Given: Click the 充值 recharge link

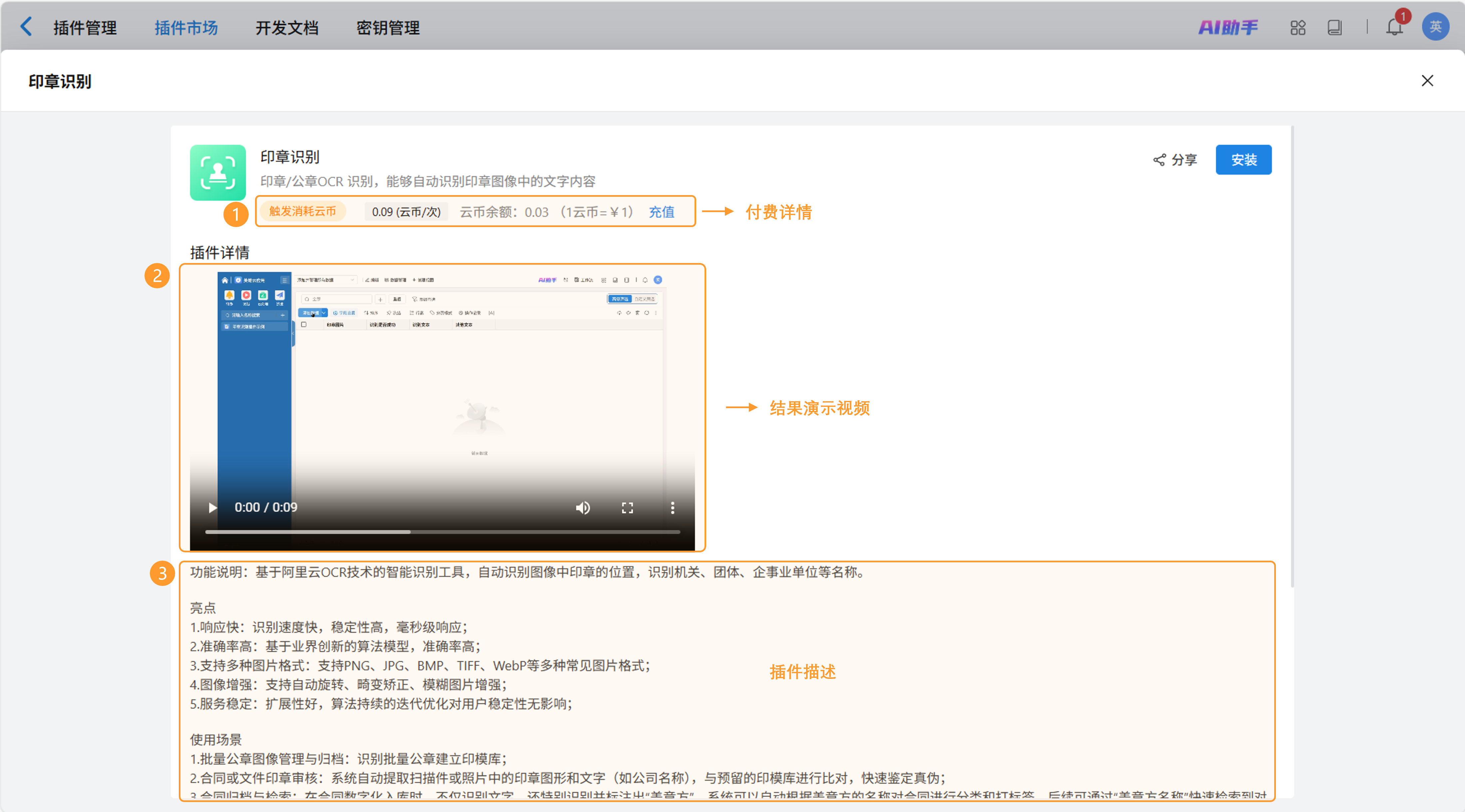Looking at the screenshot, I should [661, 211].
